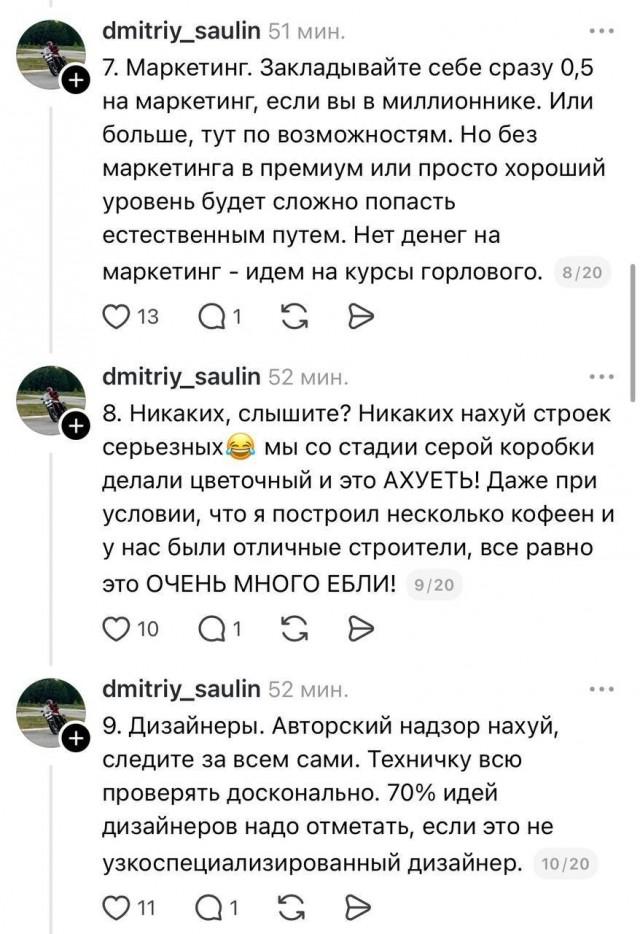Open replies on the Маркетинг post
Screen dimensions: 640x934
[212, 318]
